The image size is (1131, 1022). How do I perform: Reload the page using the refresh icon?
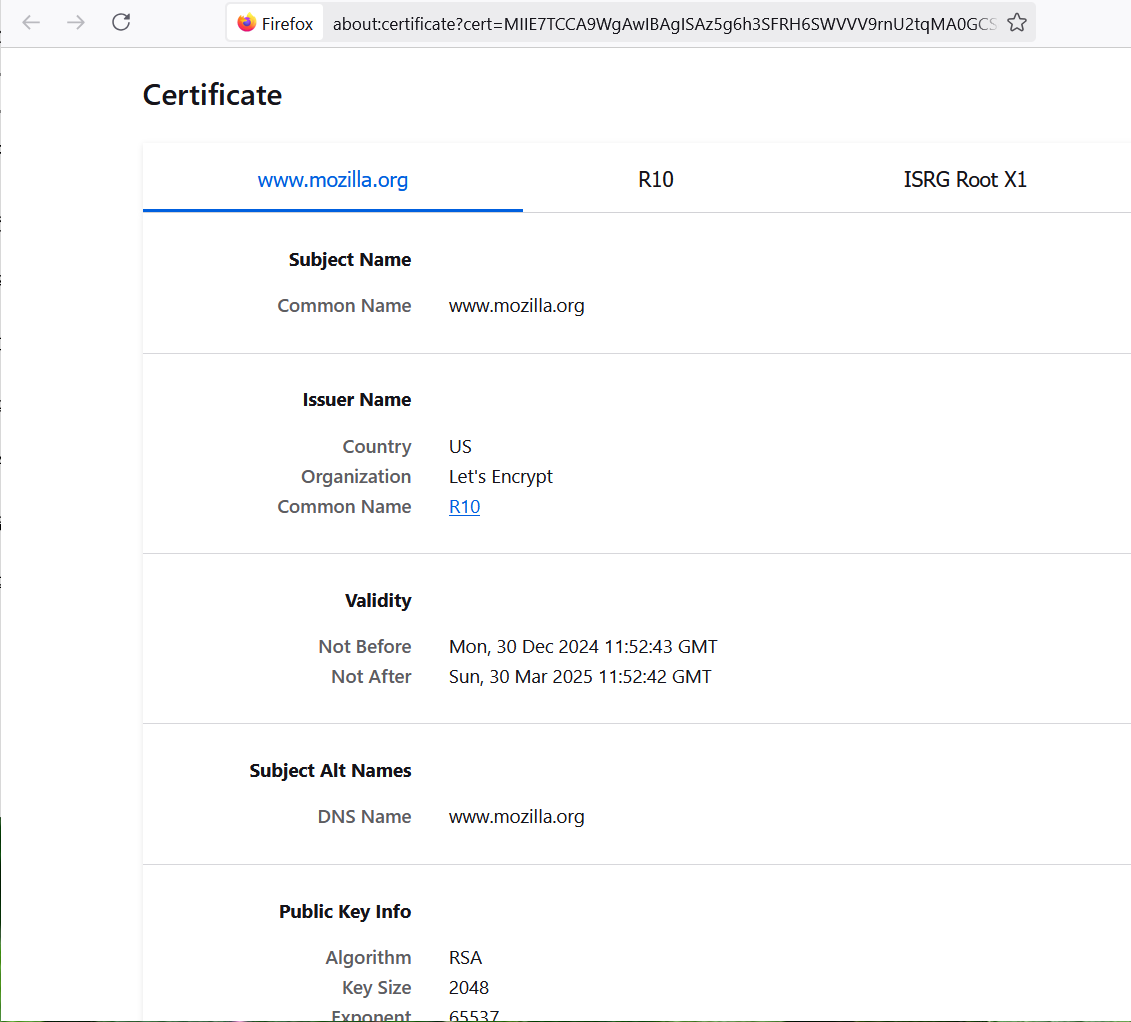pyautogui.click(x=121, y=22)
